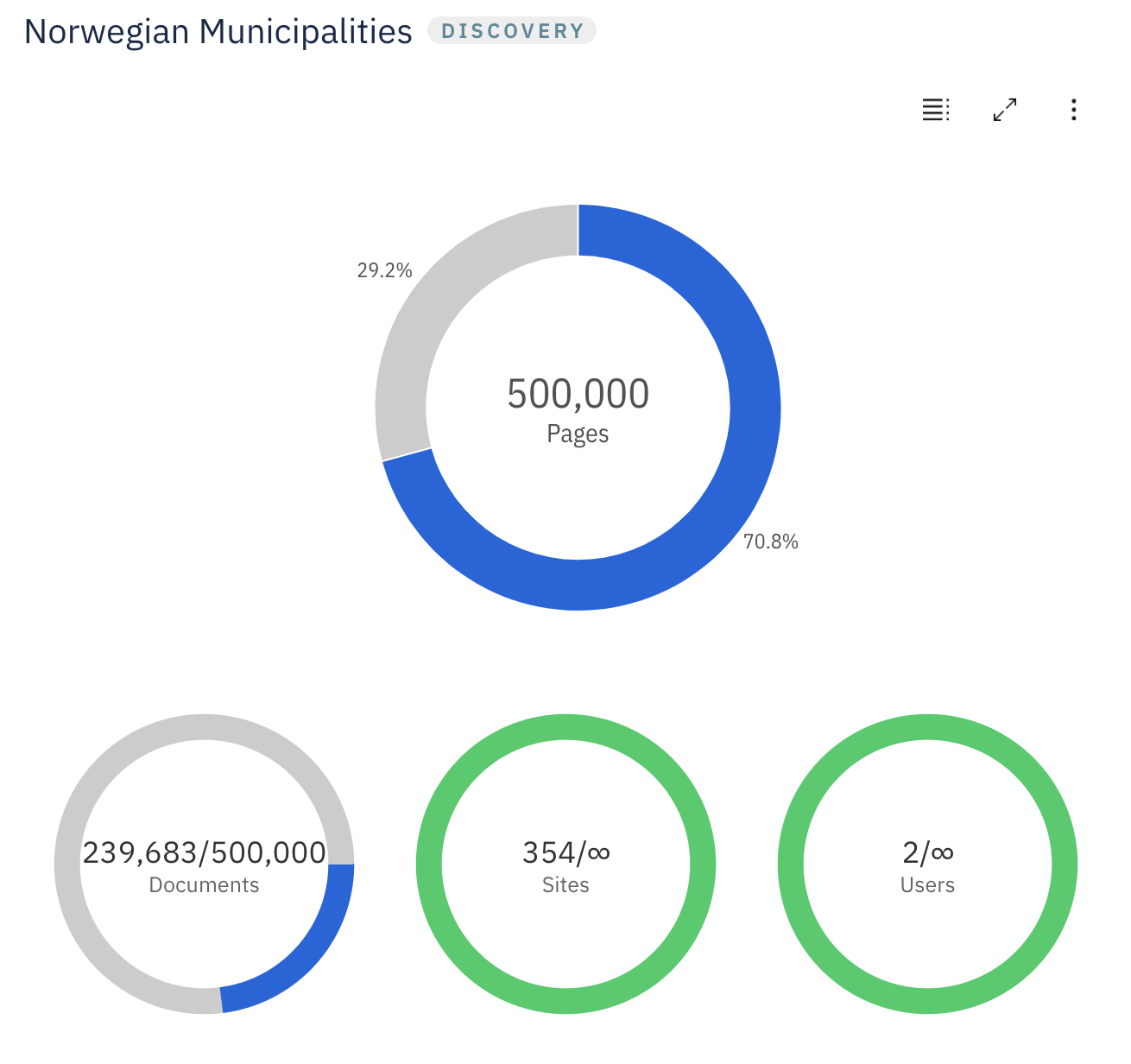Click the 2/∞ Users value
The image size is (1131, 1064).
928,853
